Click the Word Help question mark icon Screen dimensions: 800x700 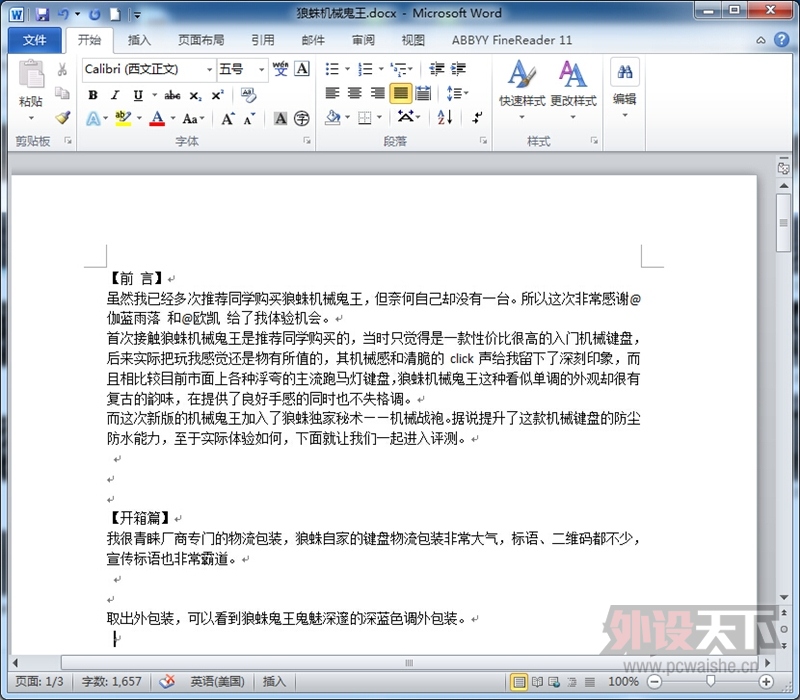coord(781,40)
